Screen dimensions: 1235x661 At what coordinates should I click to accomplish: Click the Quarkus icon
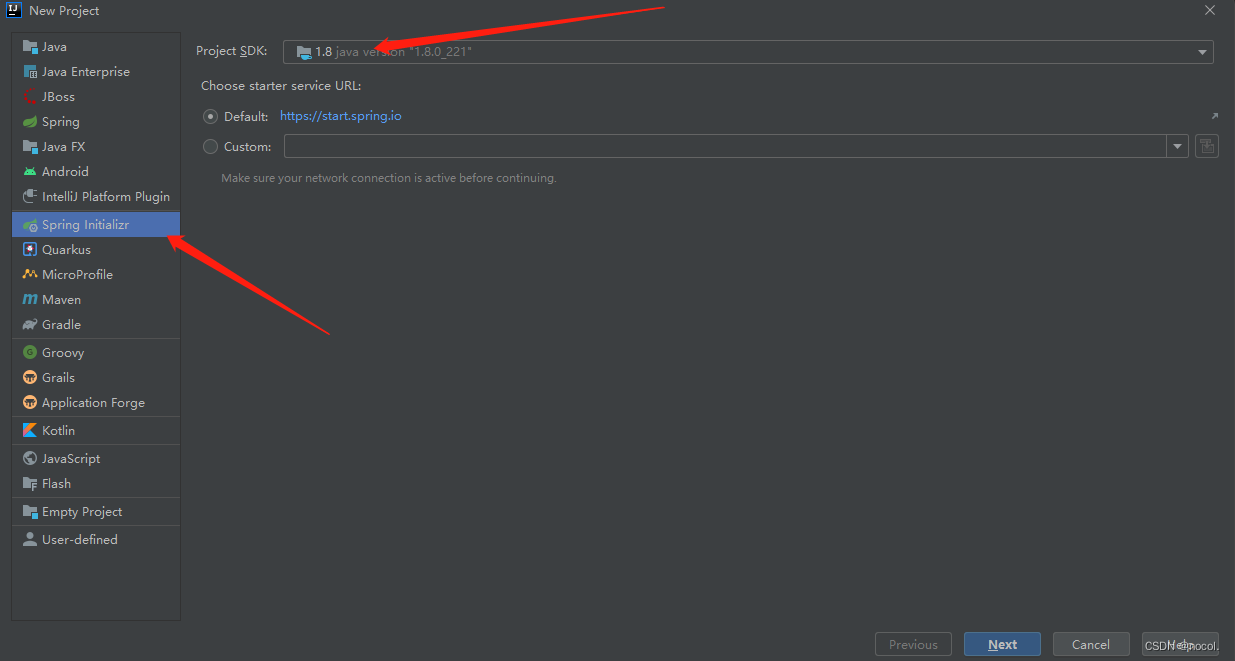30,250
